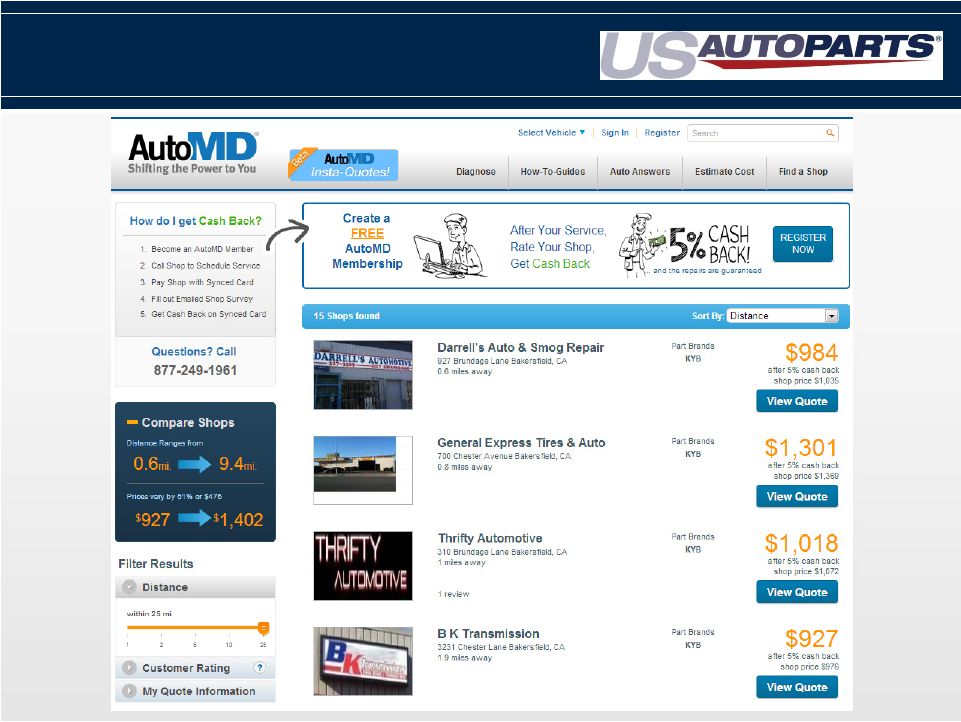Viewport: 961px width, 722px height.
Task: Click the AutoMD logo
Action: click(192, 153)
